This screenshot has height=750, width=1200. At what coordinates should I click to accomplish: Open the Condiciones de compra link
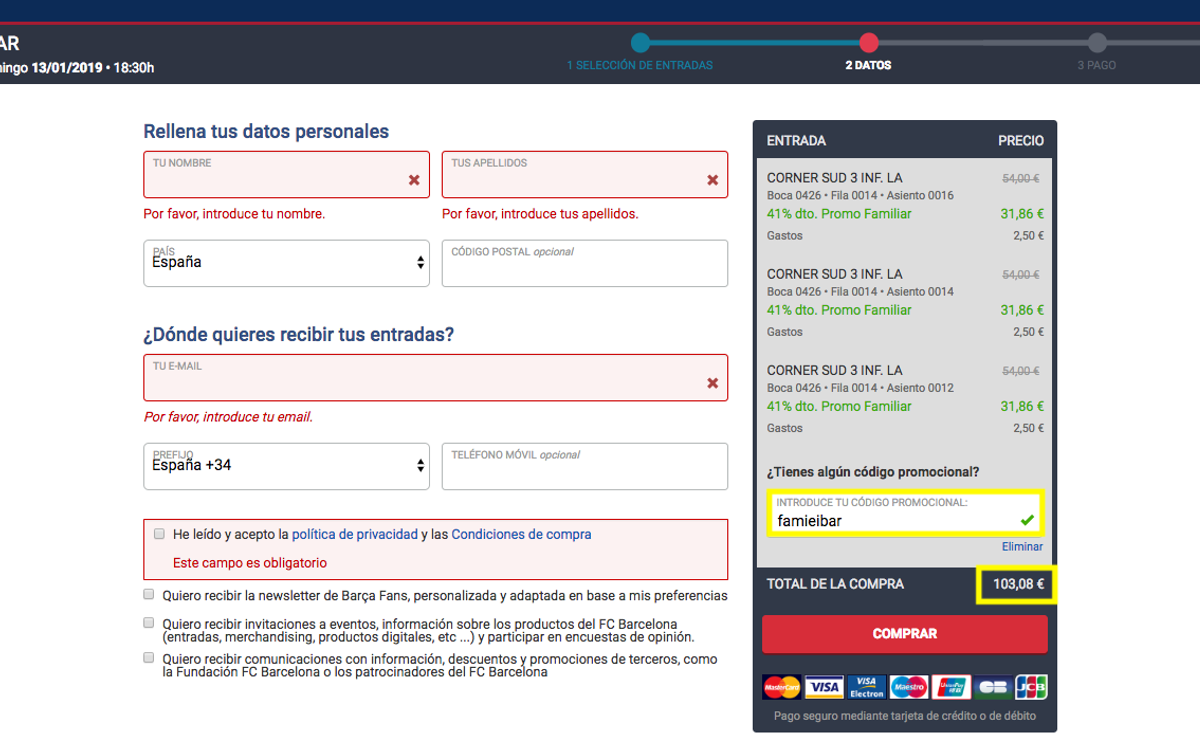[521, 533]
